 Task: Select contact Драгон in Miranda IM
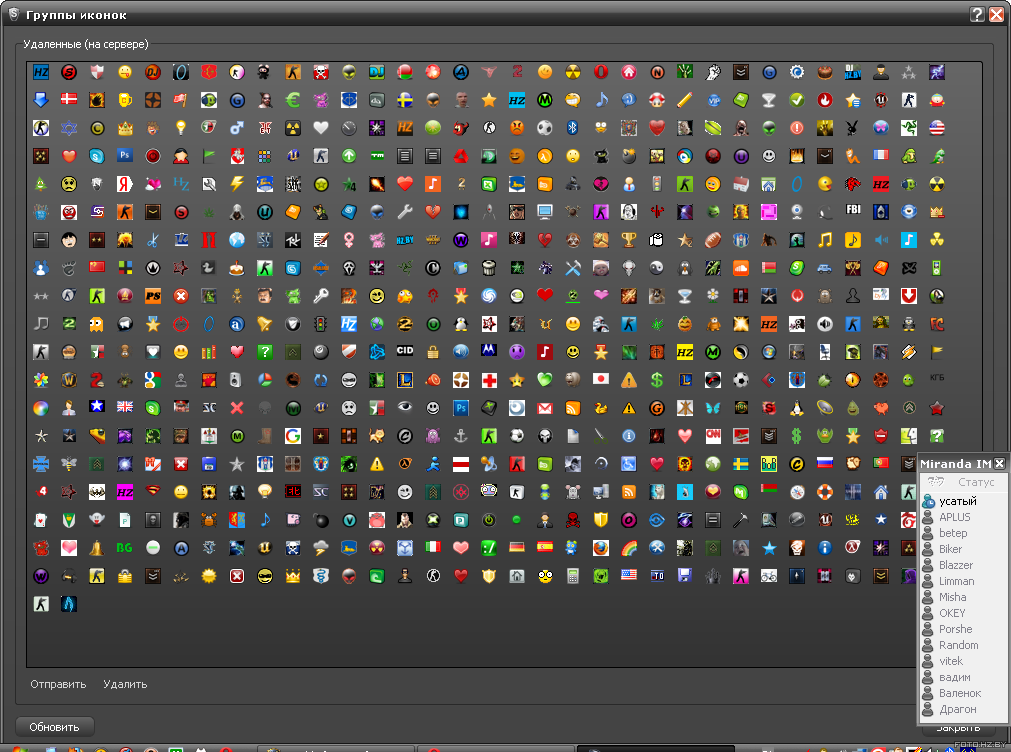point(957,709)
